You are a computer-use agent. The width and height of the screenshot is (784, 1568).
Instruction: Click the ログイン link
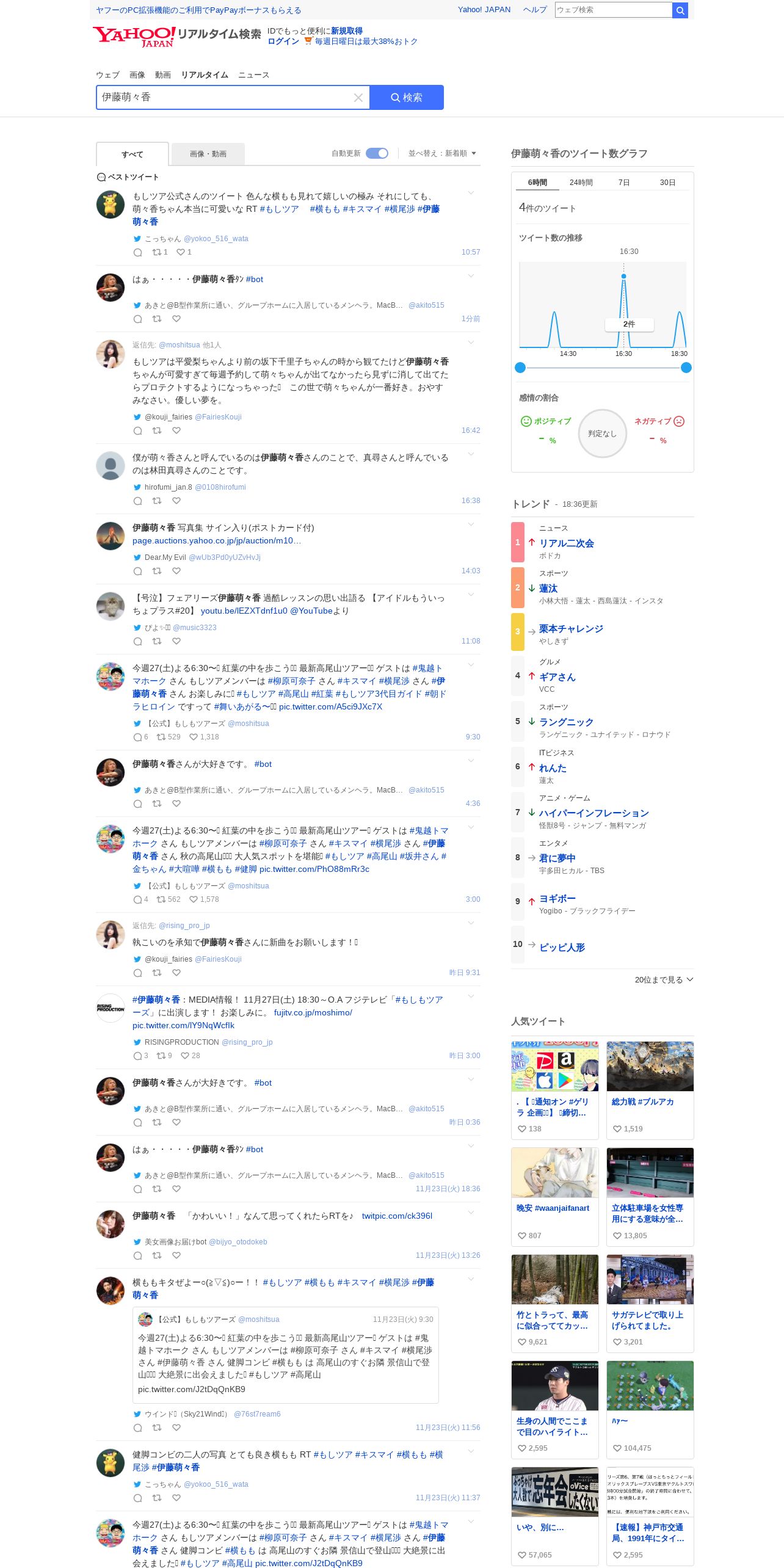click(x=283, y=42)
